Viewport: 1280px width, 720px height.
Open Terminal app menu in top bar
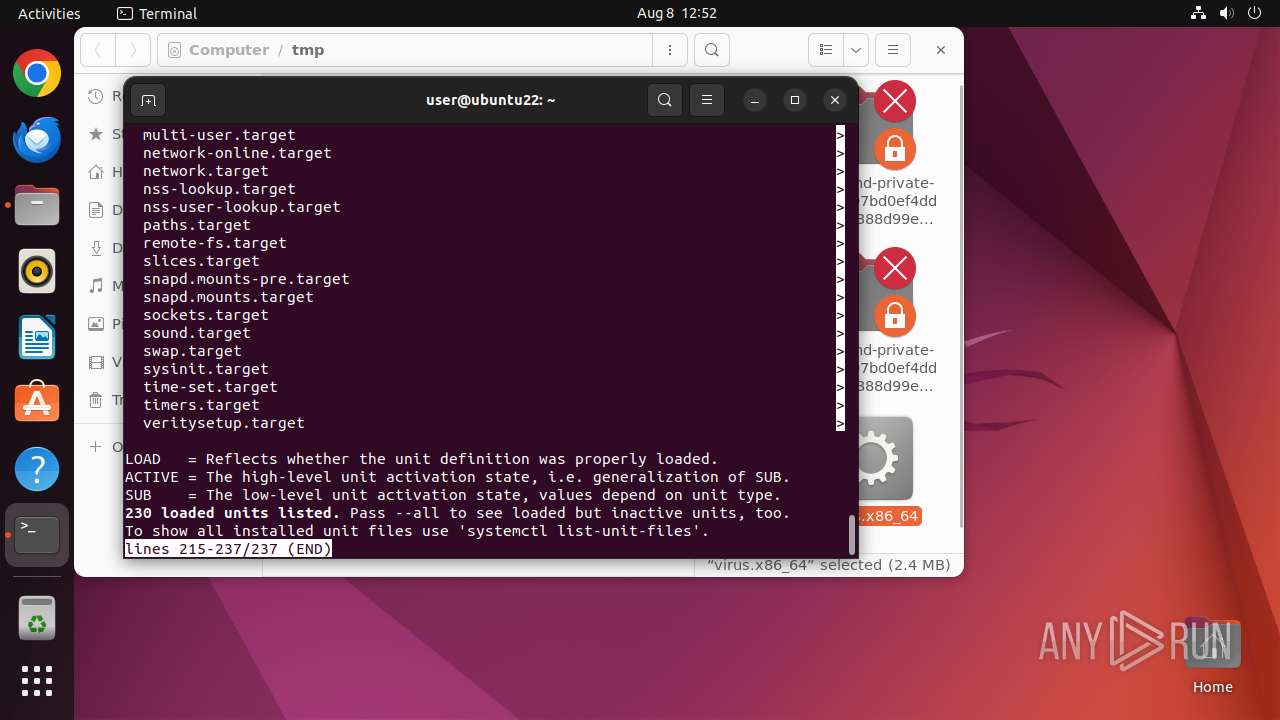click(157, 13)
